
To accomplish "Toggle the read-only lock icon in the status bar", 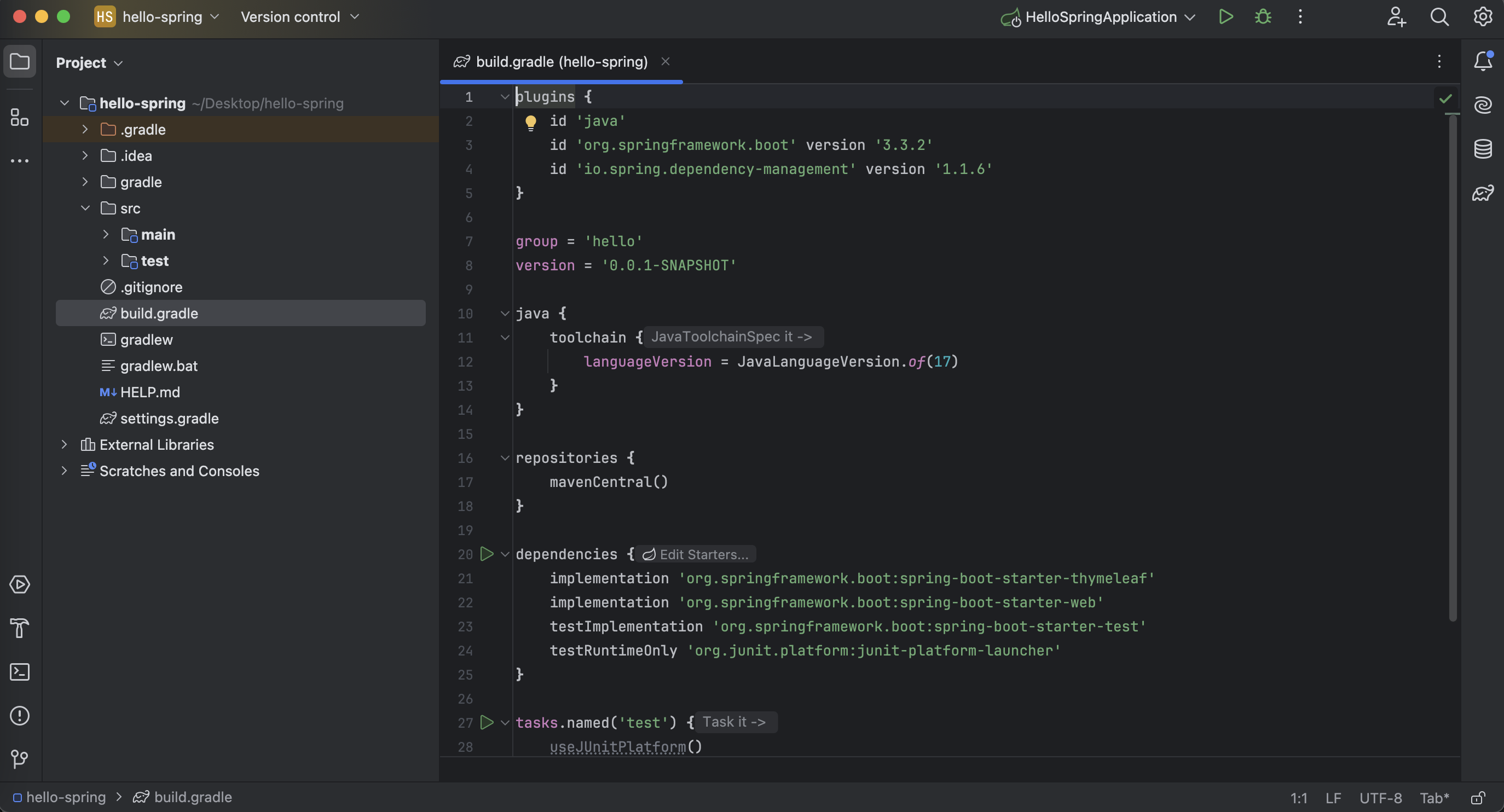I will pyautogui.click(x=1478, y=797).
